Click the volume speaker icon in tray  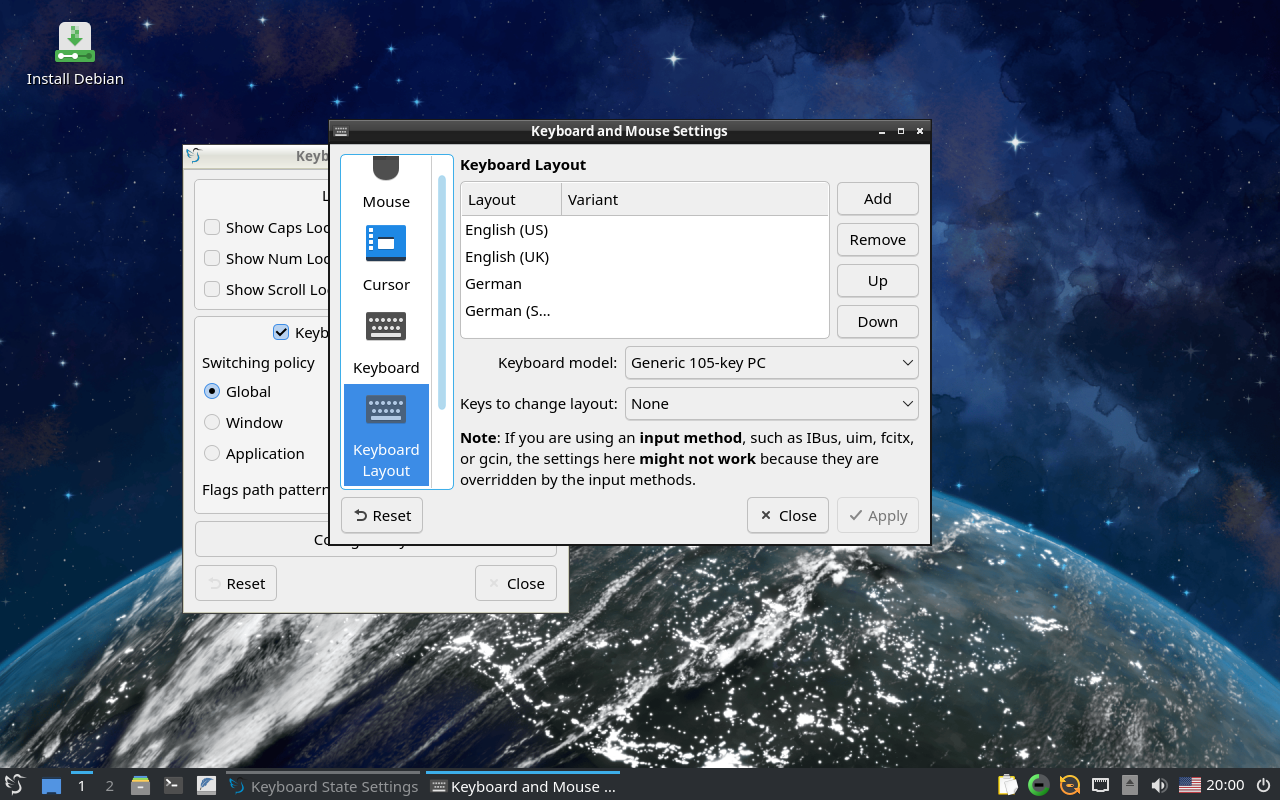click(x=1159, y=786)
